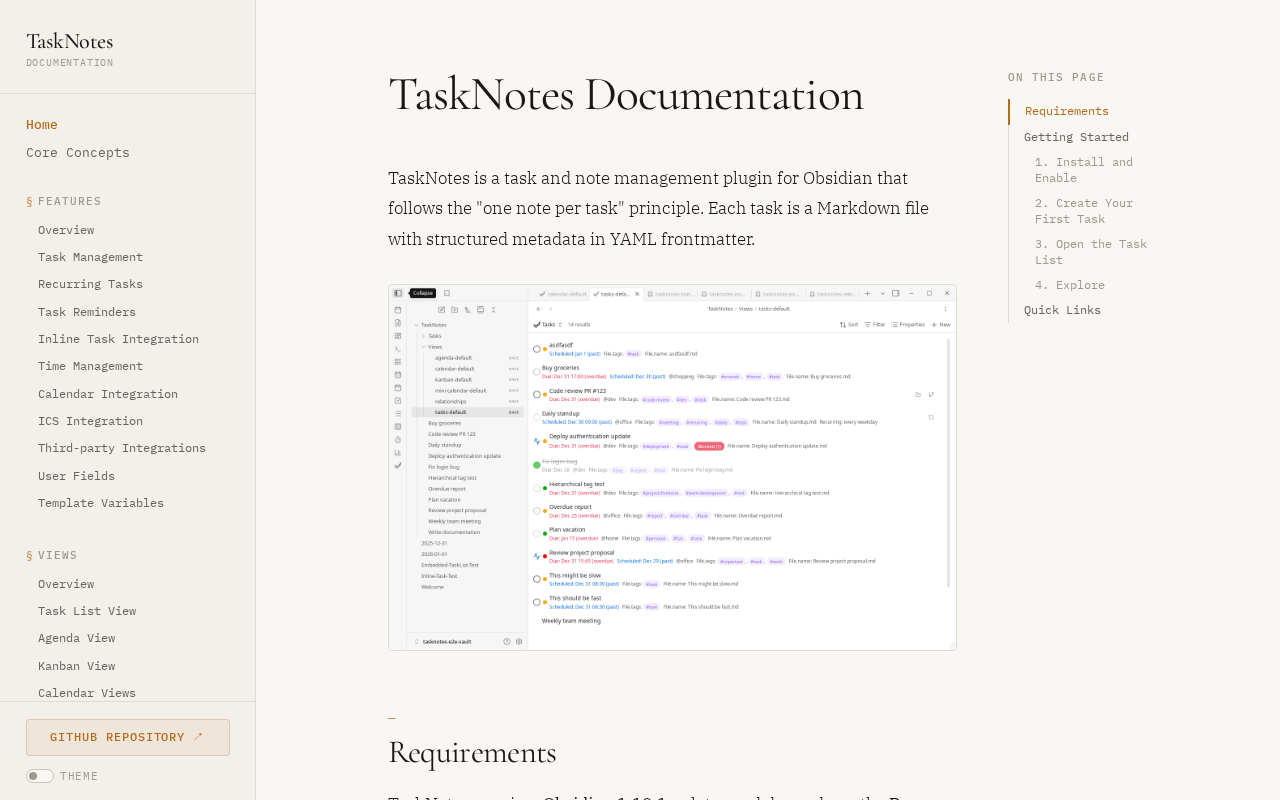Jump to Requirements in On This Page
This screenshot has width=1280, height=800.
pyautogui.click(x=1067, y=111)
